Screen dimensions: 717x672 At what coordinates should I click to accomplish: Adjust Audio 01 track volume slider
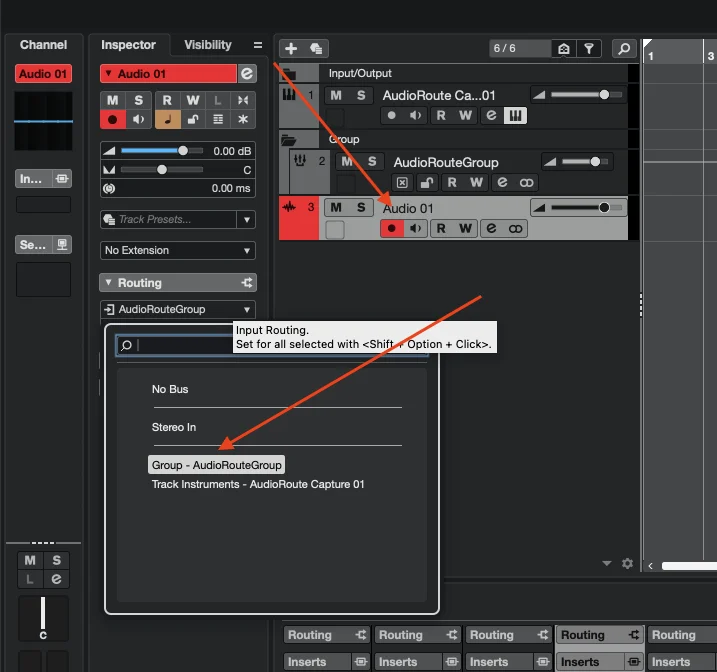pyautogui.click(x=587, y=208)
